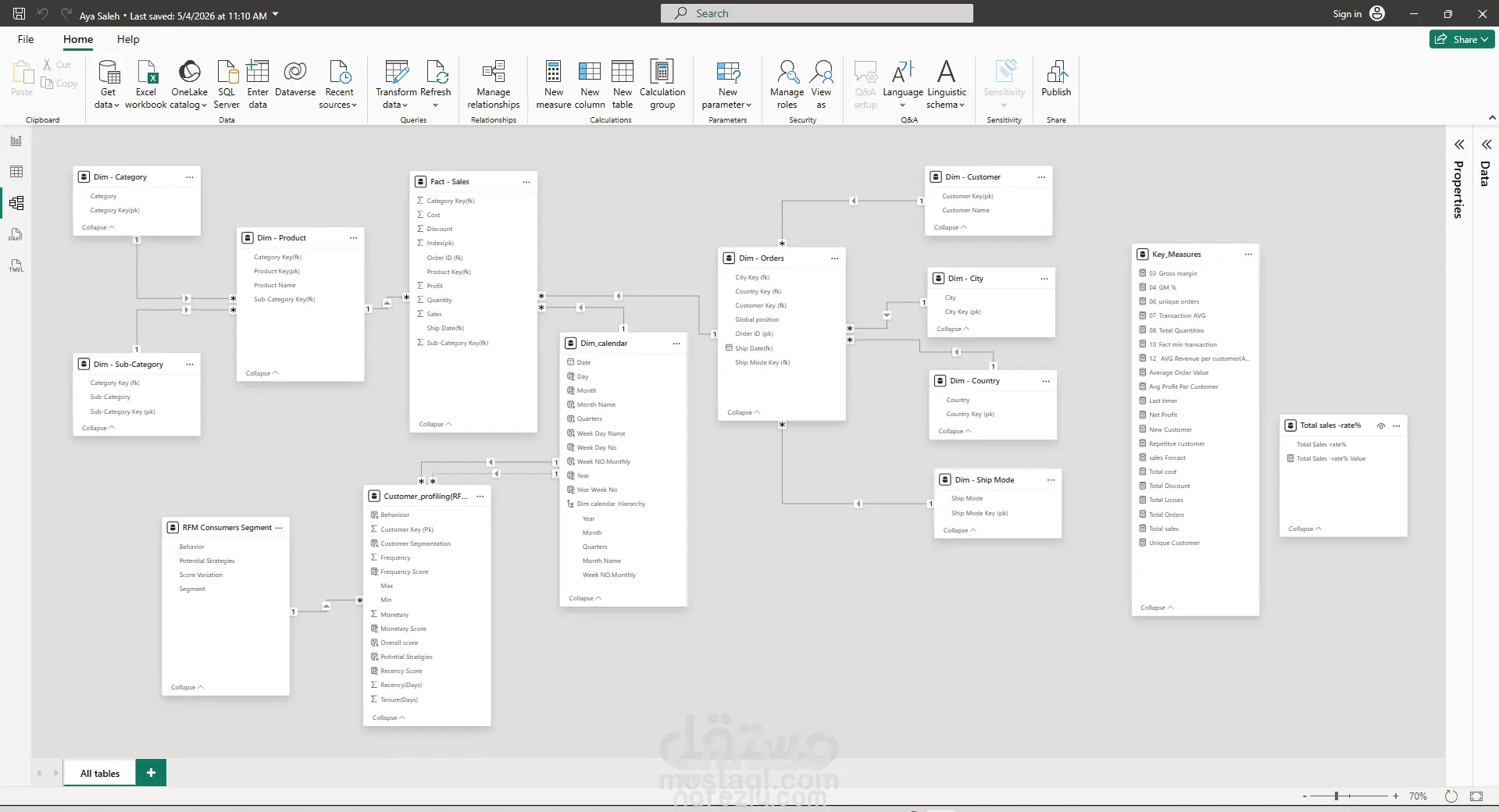This screenshot has height=812, width=1499.
Task: Open Recent sources list
Action: [339, 84]
